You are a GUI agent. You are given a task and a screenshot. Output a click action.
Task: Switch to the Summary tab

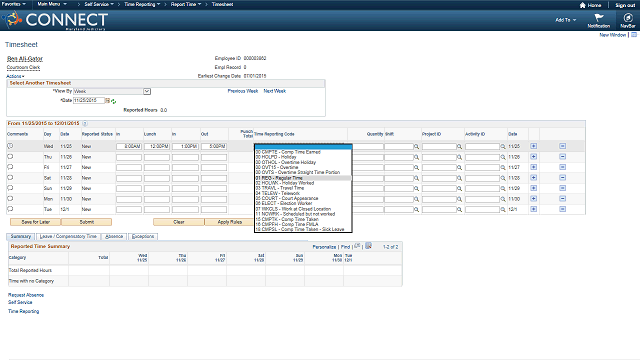pyautogui.click(x=21, y=236)
